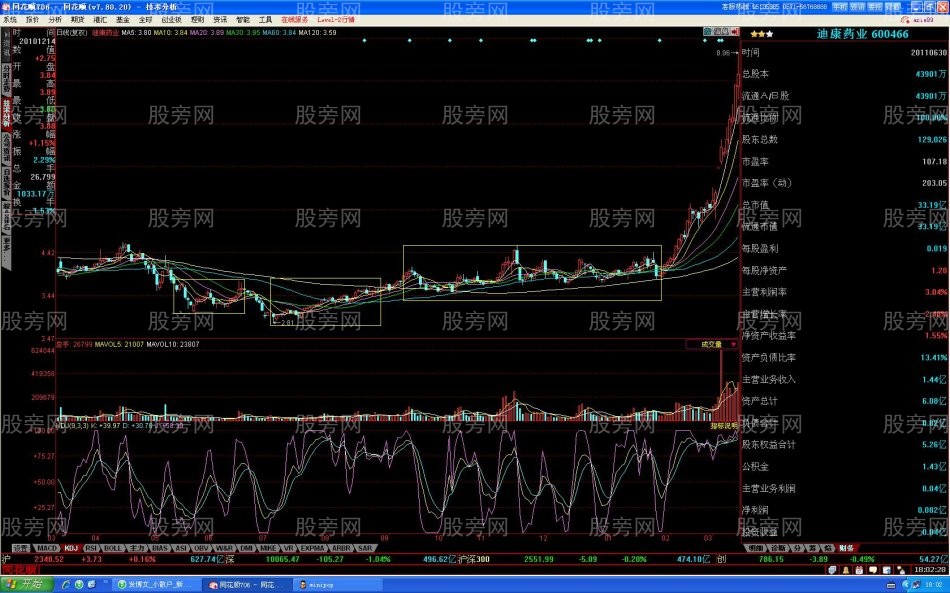
Task: Open the 报价 menu
Action: 32,20
